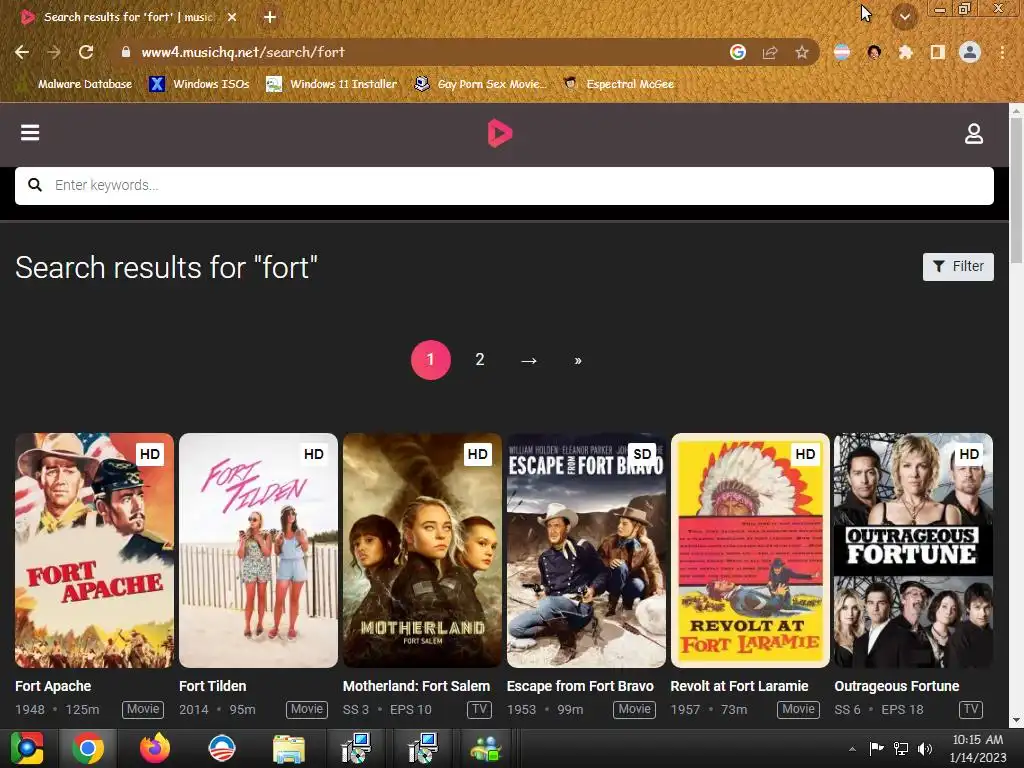Image resolution: width=1024 pixels, height=768 pixels.
Task: Open a new browser tab
Action: [270, 17]
